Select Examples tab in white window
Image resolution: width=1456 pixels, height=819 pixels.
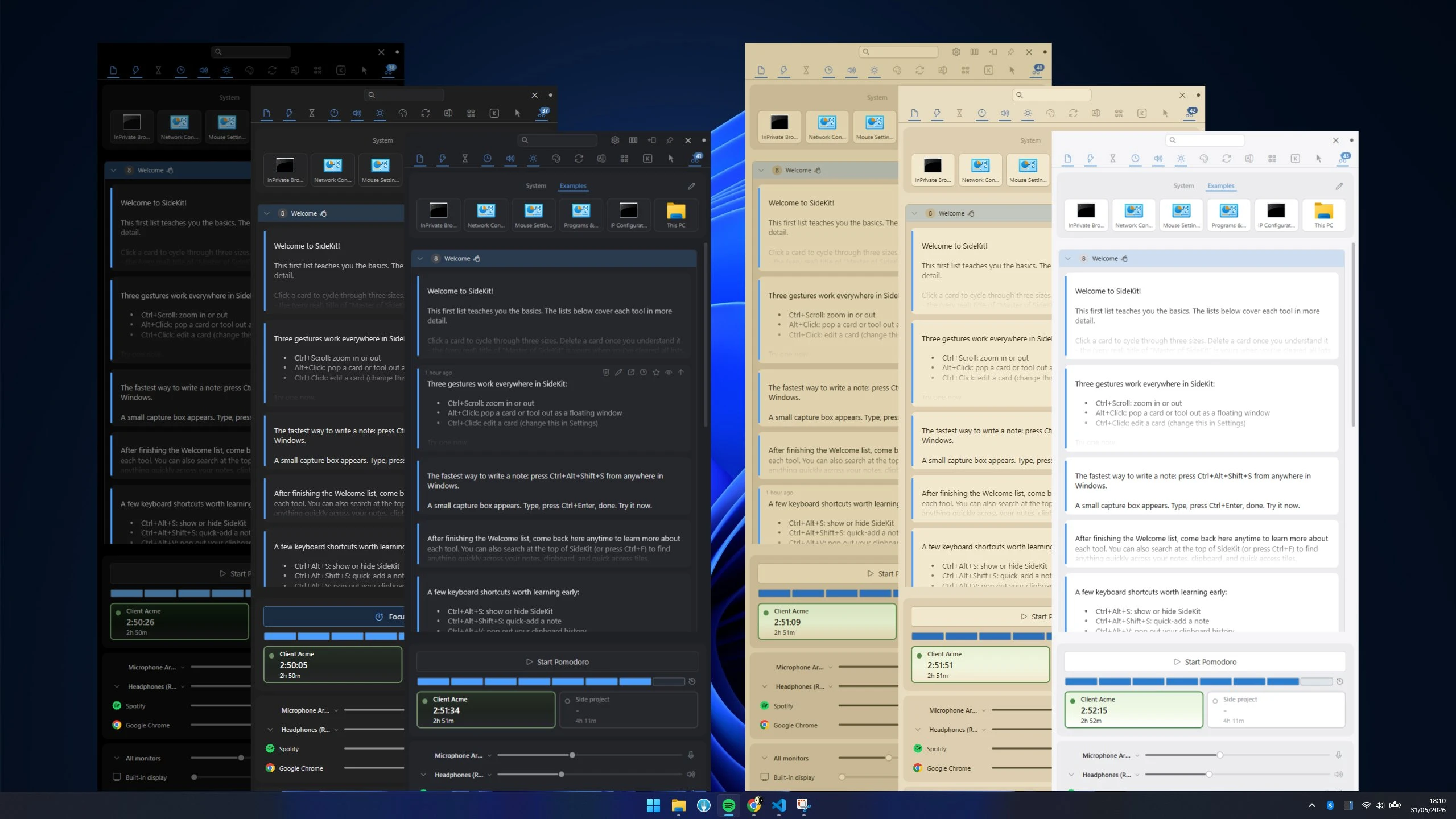pyautogui.click(x=1220, y=186)
